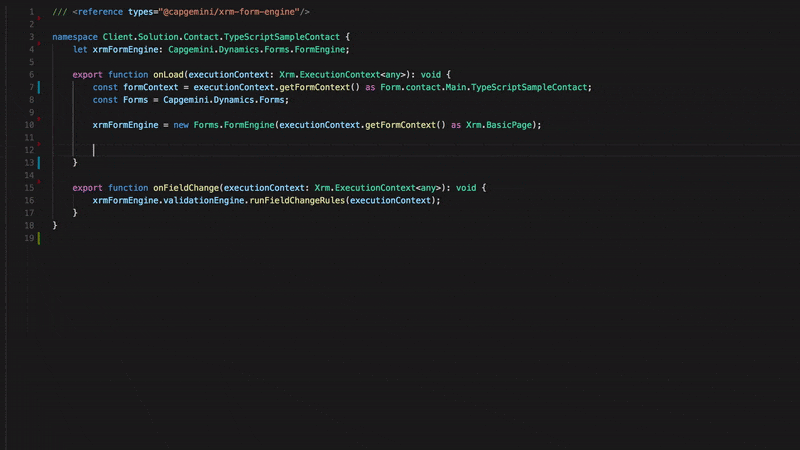Click the closing brace on line 18
Image resolution: width=800 pixels, height=450 pixels.
(55, 226)
